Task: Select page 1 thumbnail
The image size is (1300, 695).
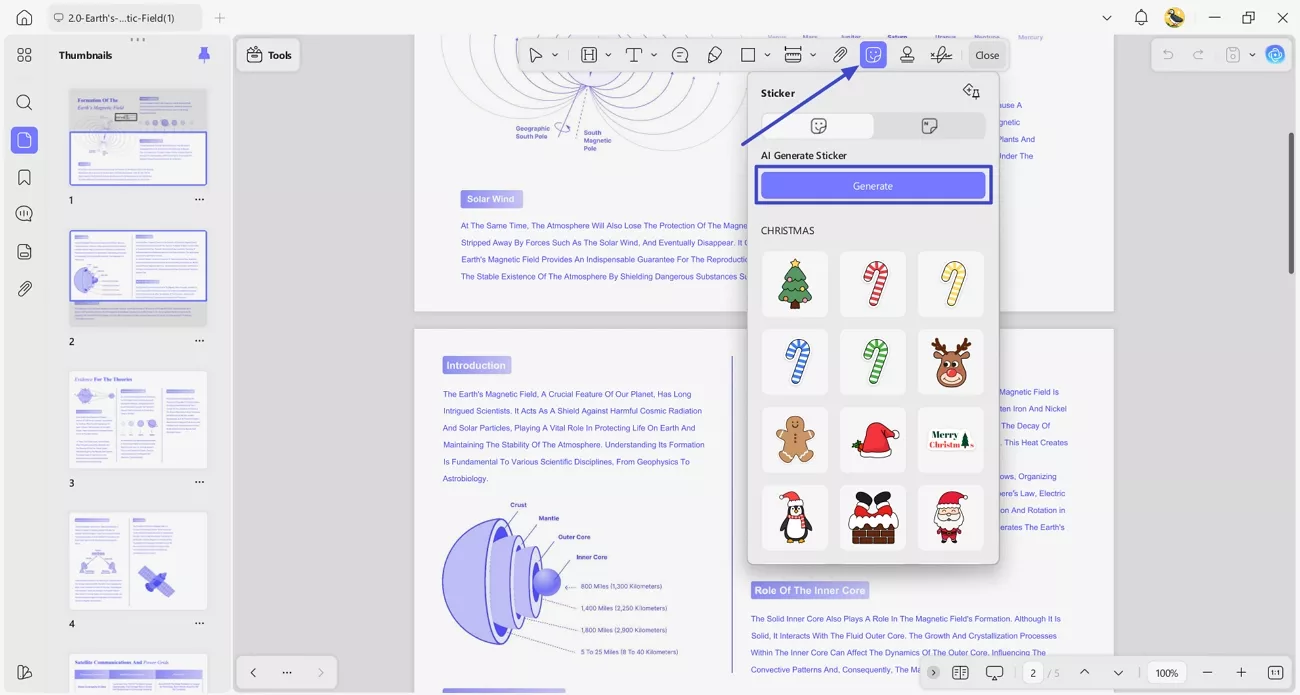Action: point(138,137)
